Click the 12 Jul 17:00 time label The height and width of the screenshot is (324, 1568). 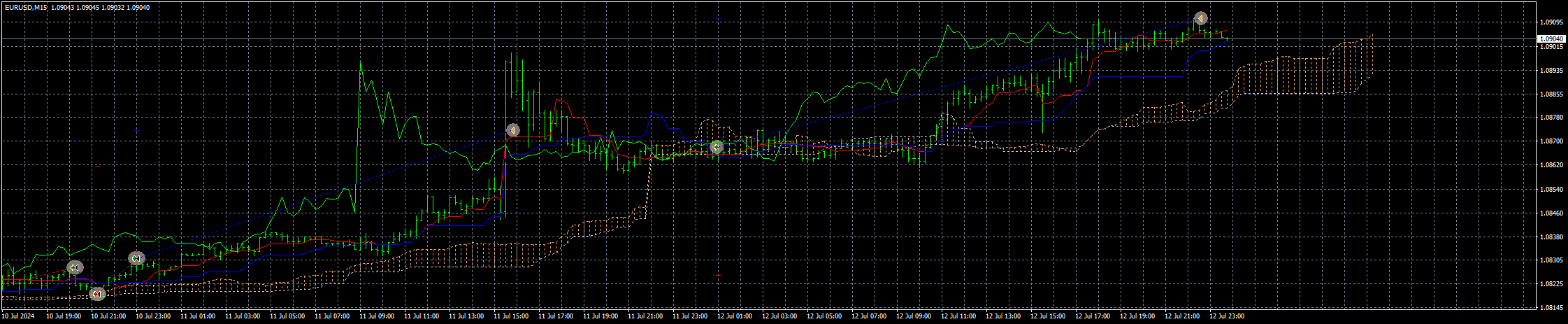[x=1092, y=316]
